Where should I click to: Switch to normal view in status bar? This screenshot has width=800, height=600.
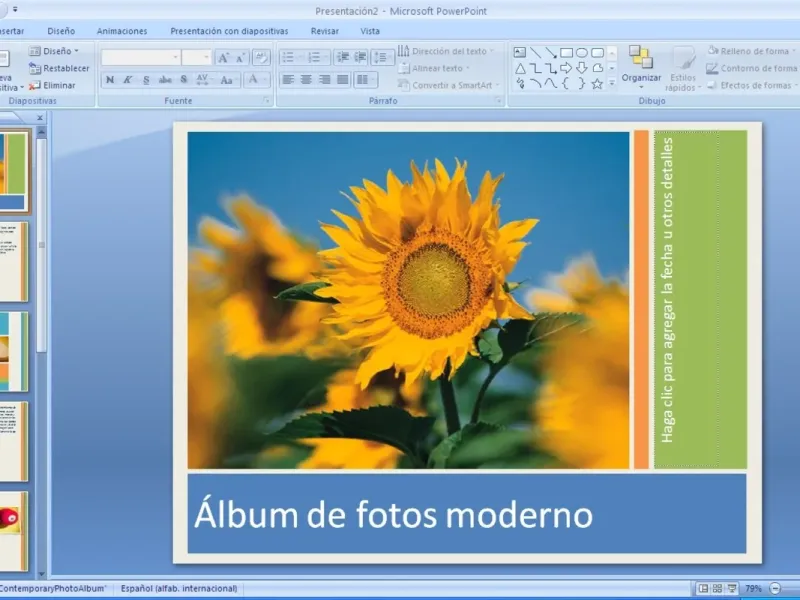[703, 588]
